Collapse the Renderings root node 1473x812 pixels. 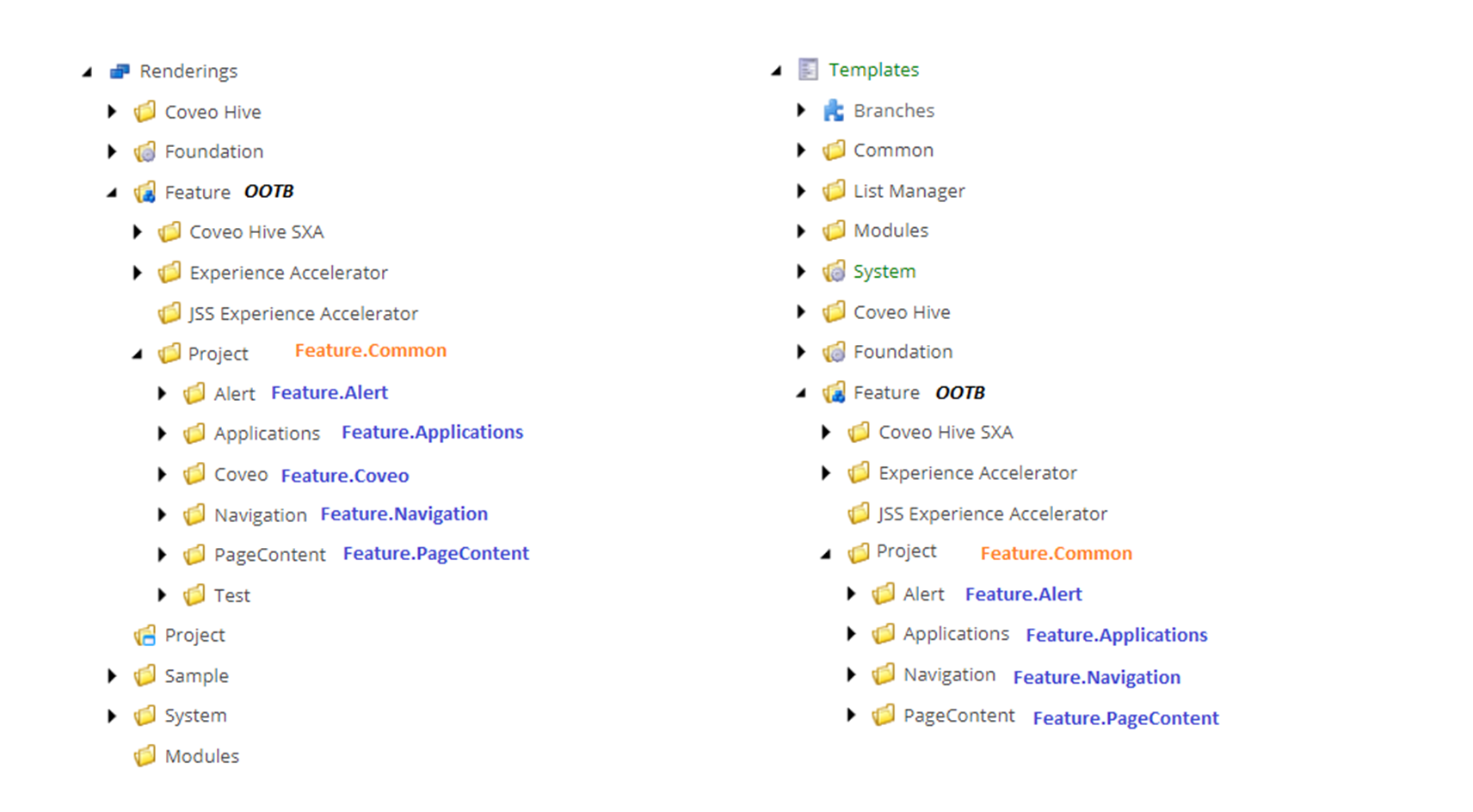pos(88,72)
